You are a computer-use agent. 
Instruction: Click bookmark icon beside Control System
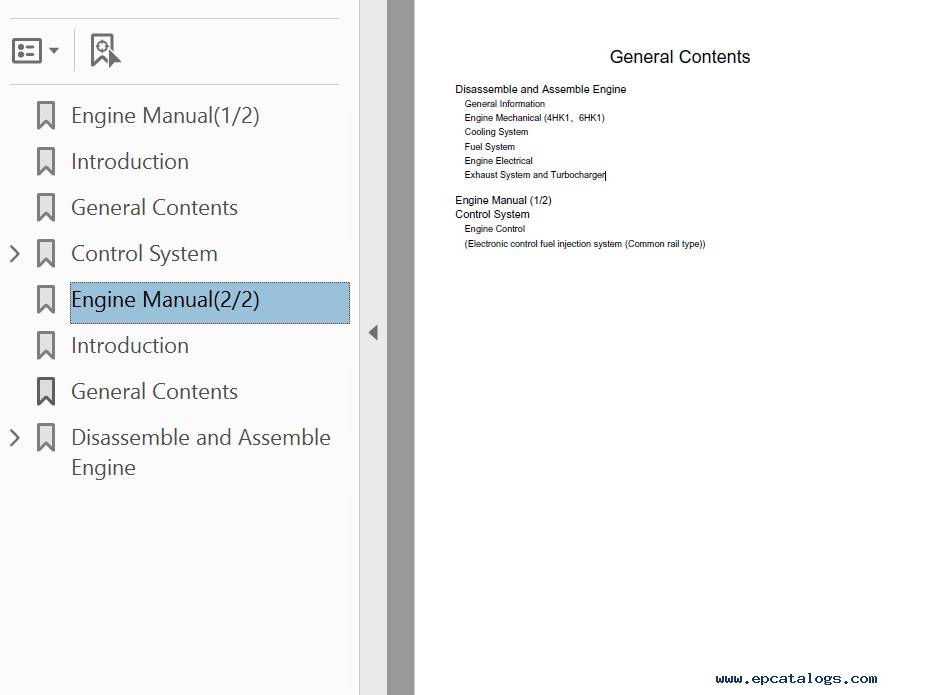pos(46,254)
